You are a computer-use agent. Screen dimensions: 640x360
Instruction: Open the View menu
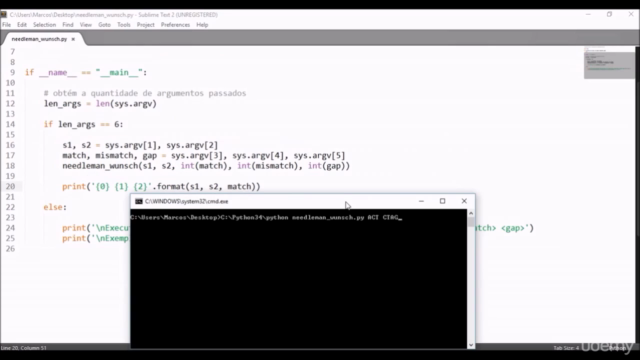86,25
